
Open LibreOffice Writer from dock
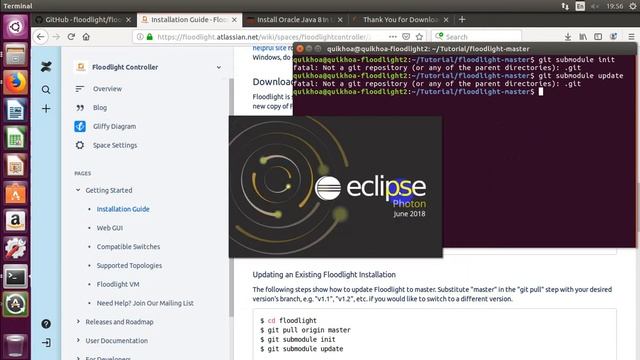tap(15, 110)
